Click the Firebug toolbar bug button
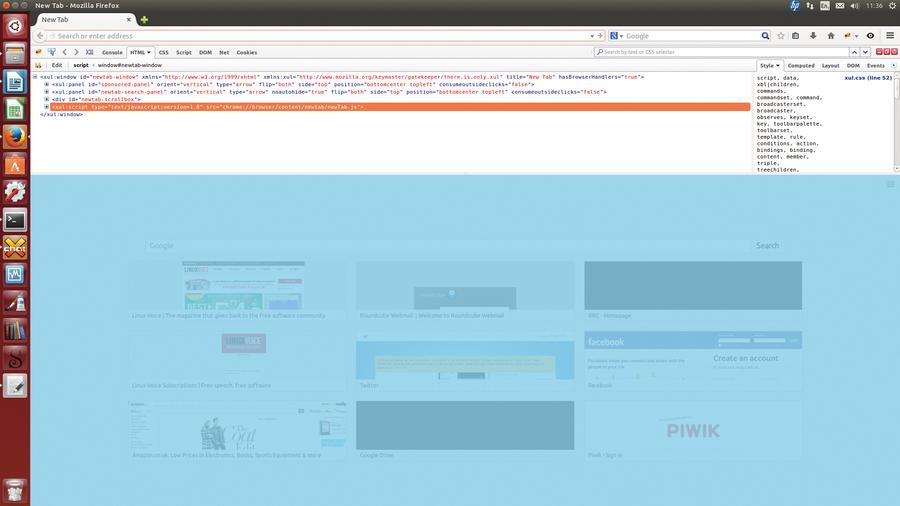900x506 pixels. click(847, 36)
